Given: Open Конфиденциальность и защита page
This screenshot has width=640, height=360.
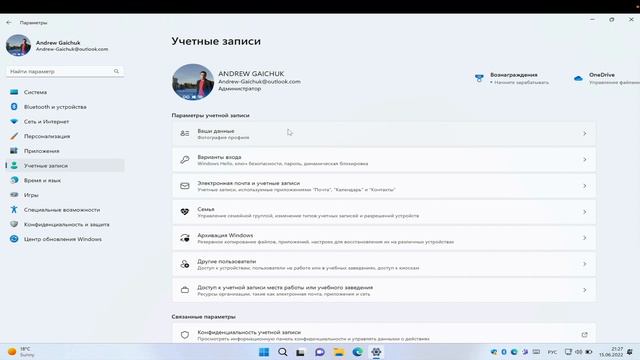Looking at the screenshot, I should 65,224.
